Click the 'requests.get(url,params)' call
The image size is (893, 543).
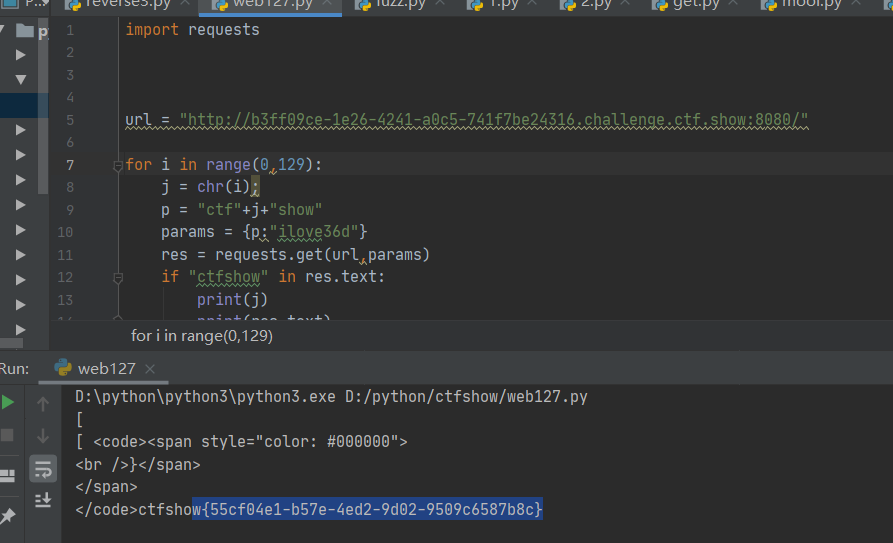[322, 255]
